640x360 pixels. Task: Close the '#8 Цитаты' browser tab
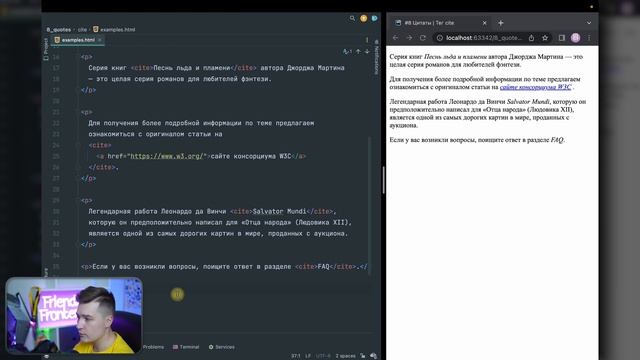(x=484, y=23)
